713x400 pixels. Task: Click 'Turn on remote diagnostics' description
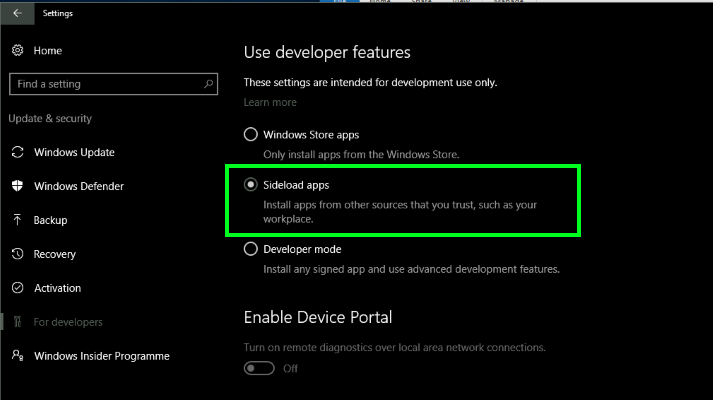pos(395,347)
